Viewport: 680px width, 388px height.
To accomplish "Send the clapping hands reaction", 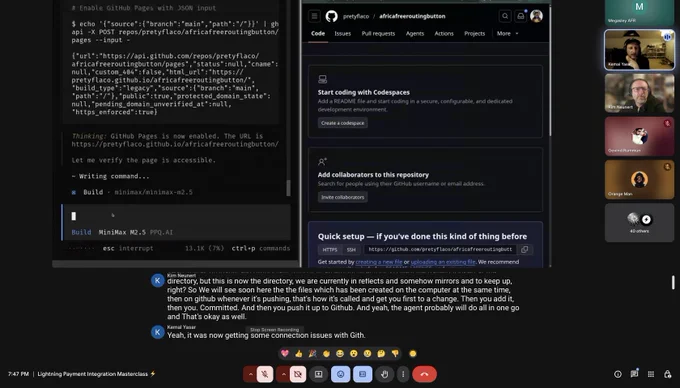I will pos(326,354).
